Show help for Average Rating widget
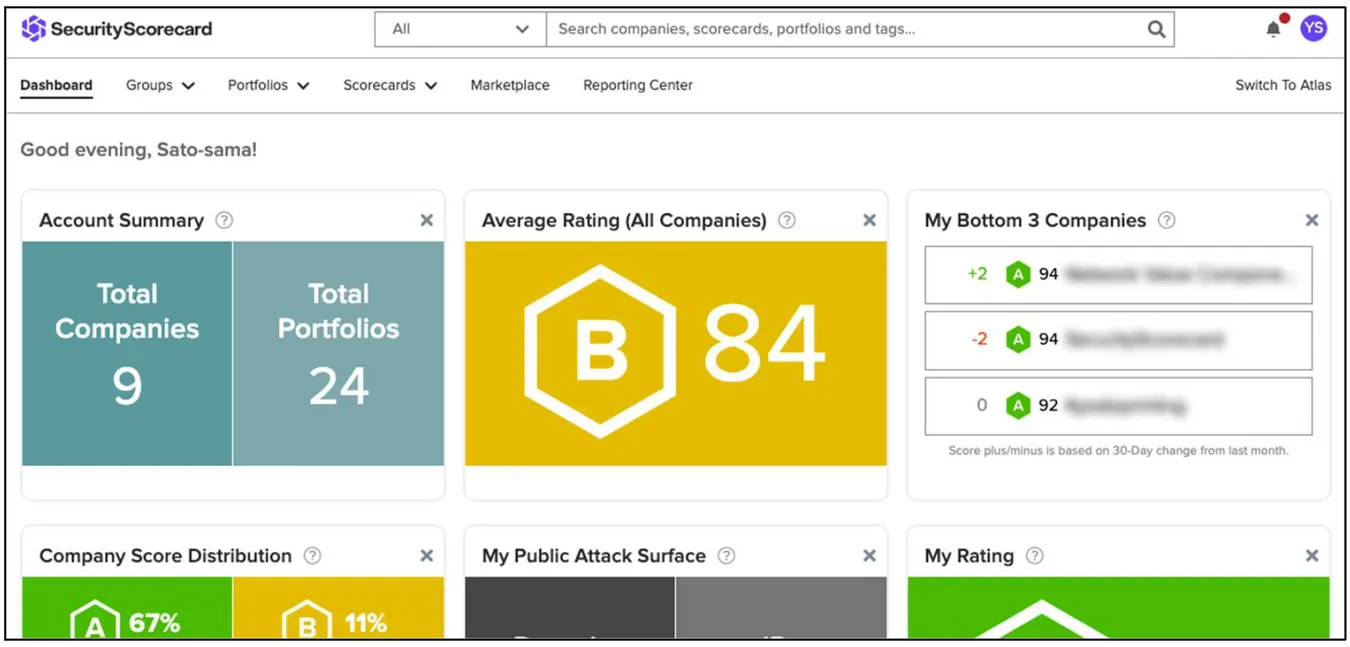Screen dimensions: 1350x647 pyautogui.click(x=787, y=220)
